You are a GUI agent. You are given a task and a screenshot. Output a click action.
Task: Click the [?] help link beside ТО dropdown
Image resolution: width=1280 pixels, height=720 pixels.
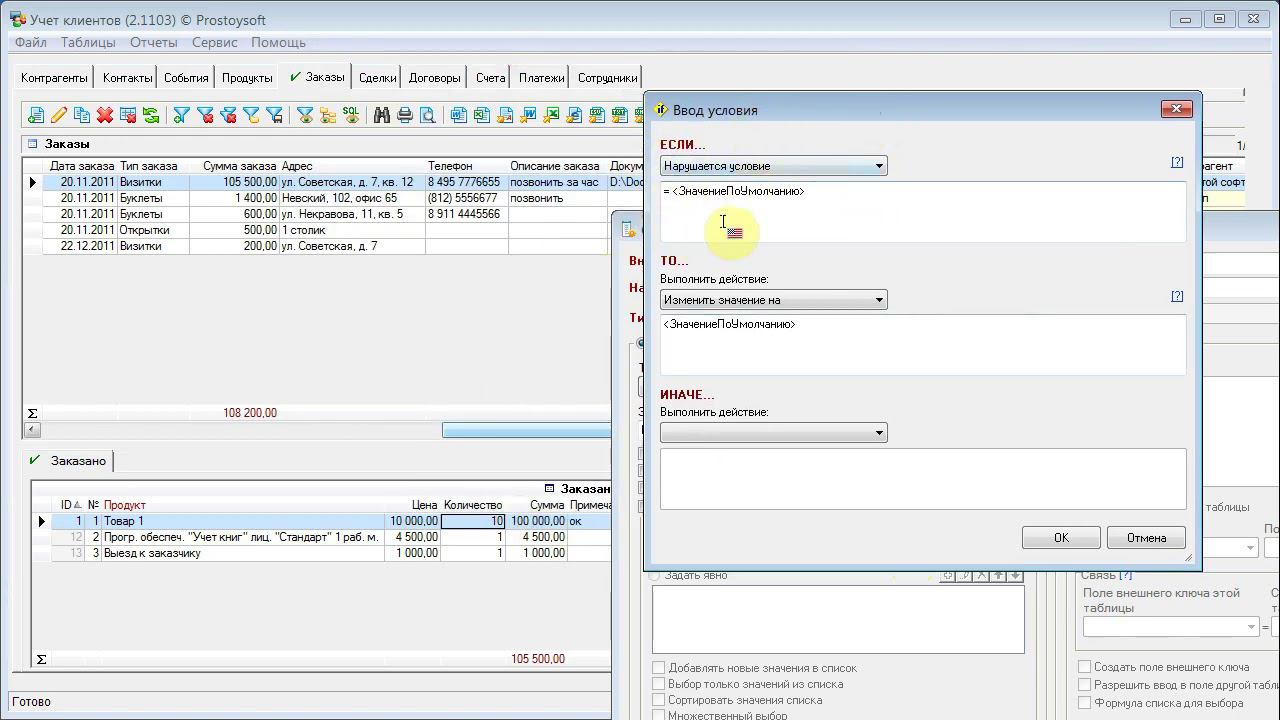coord(1177,296)
